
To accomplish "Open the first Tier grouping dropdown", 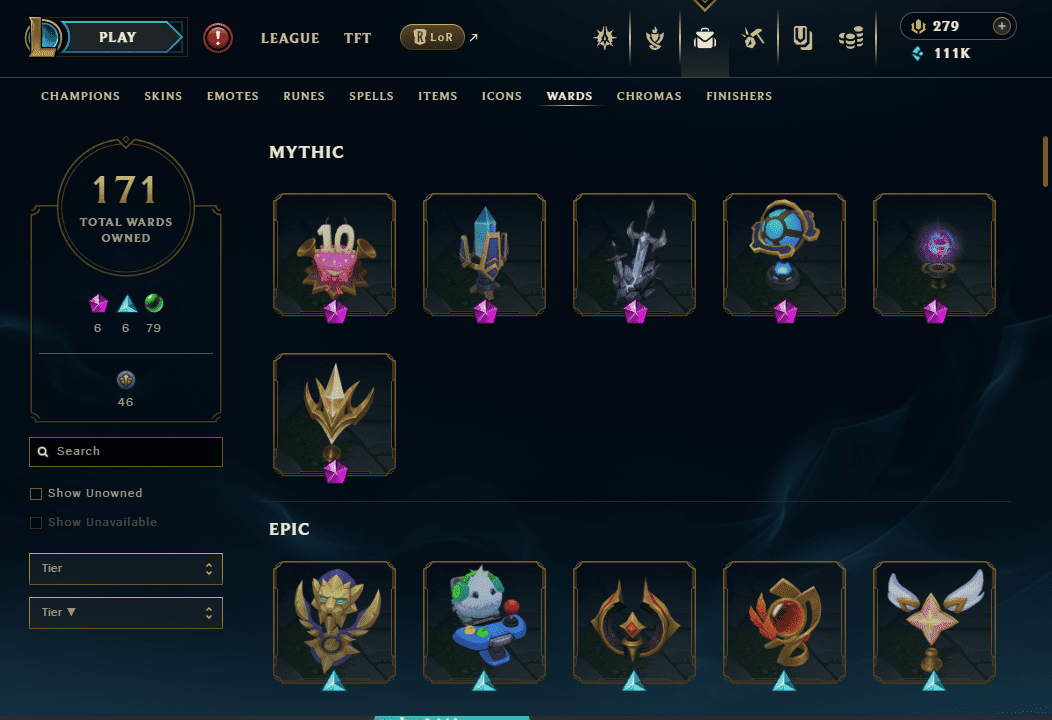I will (125, 568).
